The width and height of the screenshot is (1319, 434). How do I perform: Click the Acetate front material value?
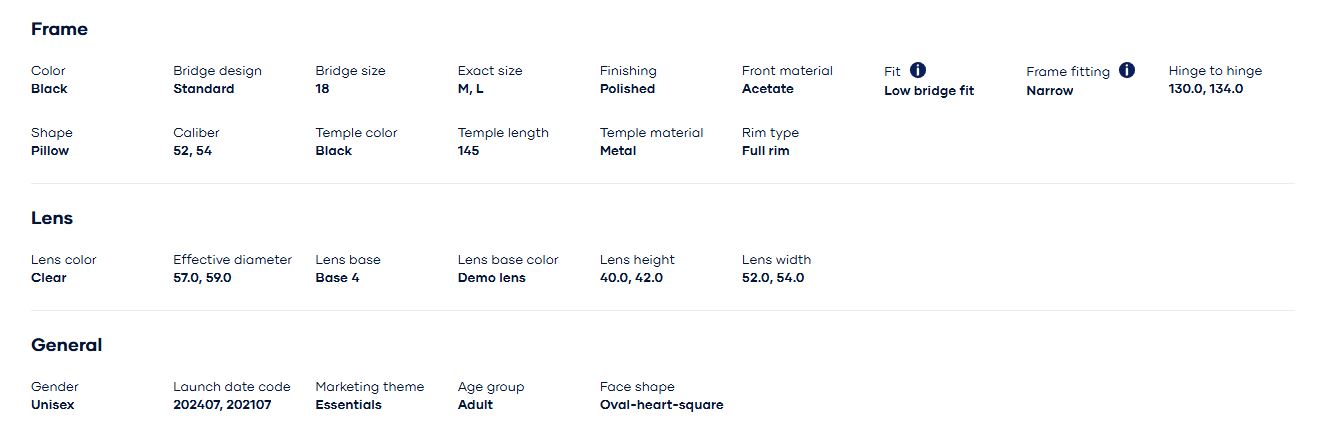coord(767,89)
